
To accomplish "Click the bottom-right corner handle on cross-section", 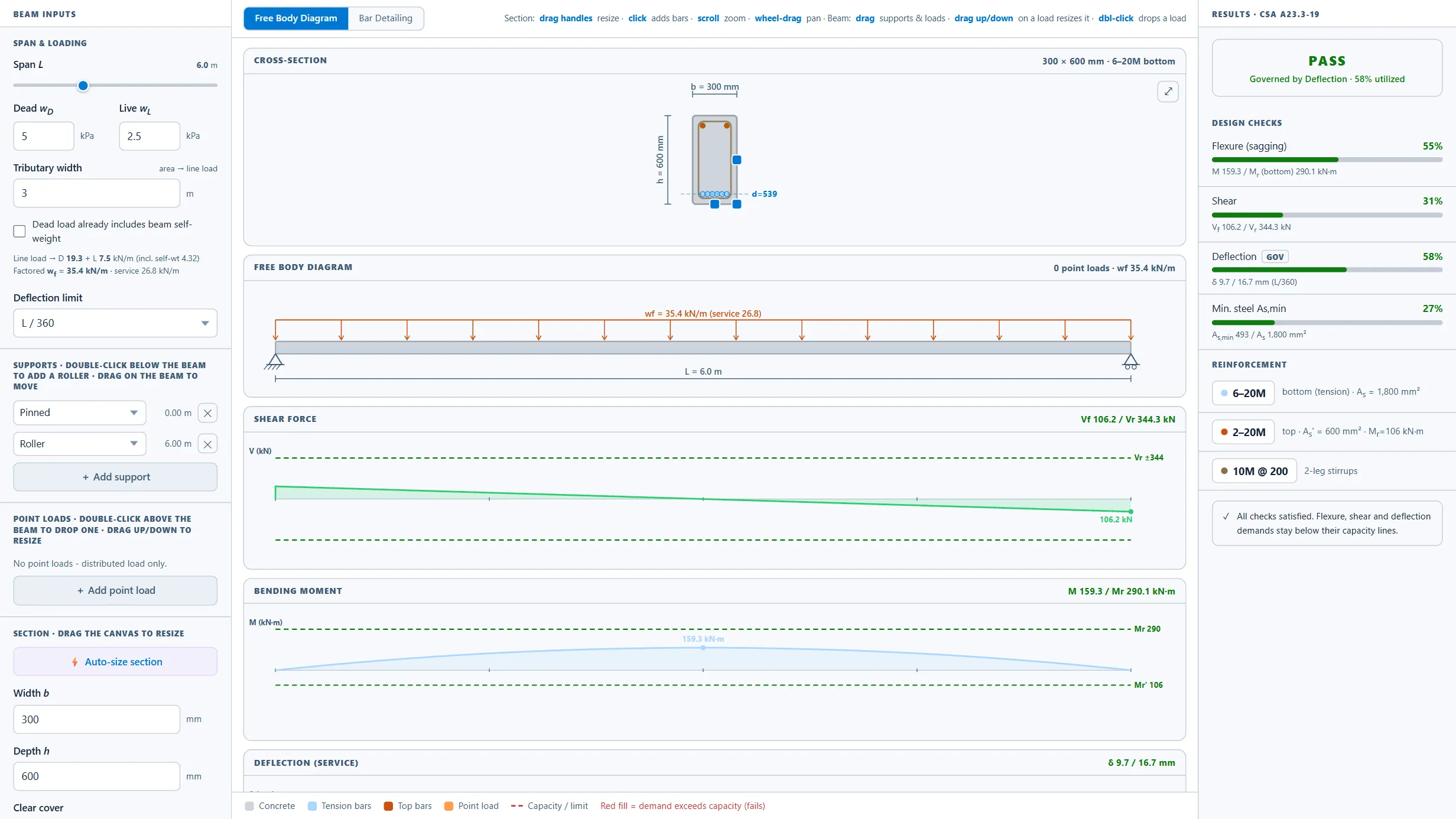I will coord(737,204).
